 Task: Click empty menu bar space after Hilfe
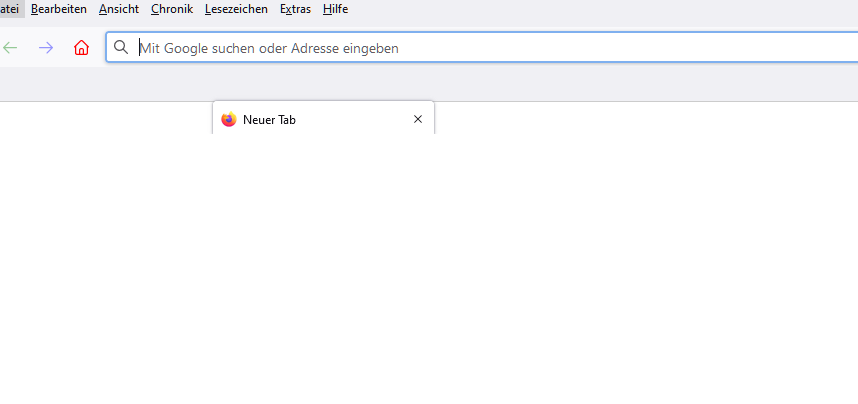point(600,9)
